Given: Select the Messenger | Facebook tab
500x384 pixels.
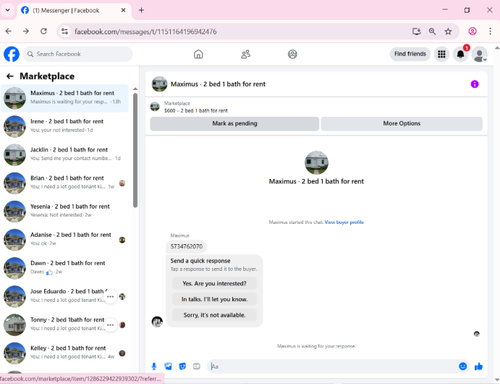Looking at the screenshot, I should pyautogui.click(x=73, y=10).
